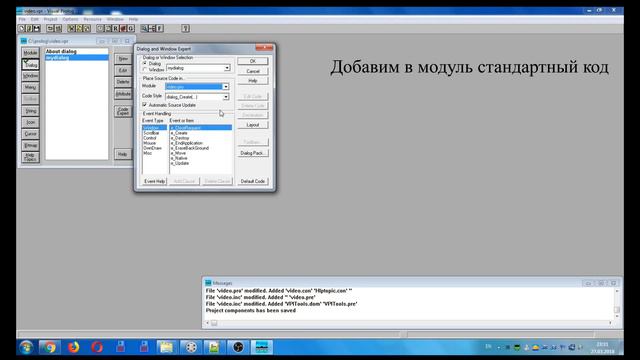This screenshot has width=640, height=360.
Task: Open the Options menu
Action: 70,19
